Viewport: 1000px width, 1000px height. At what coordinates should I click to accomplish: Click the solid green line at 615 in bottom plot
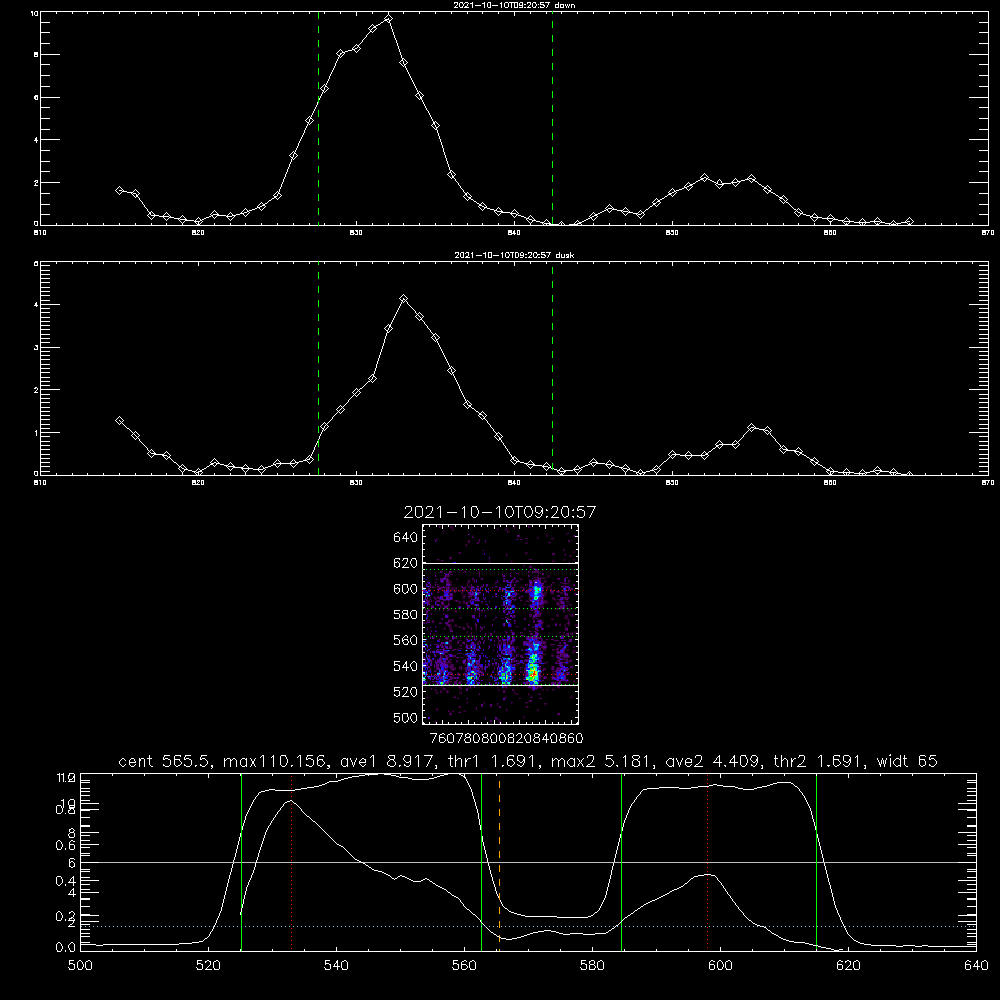tap(816, 862)
